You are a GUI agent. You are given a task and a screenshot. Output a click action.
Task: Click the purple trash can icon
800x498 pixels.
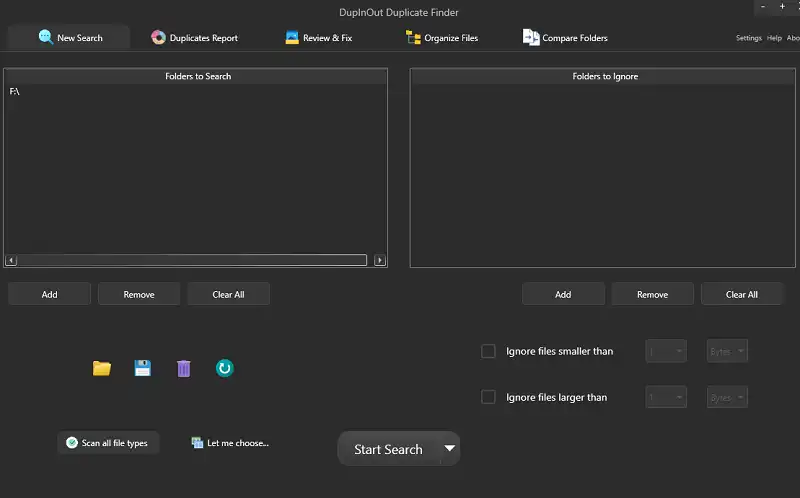183,368
